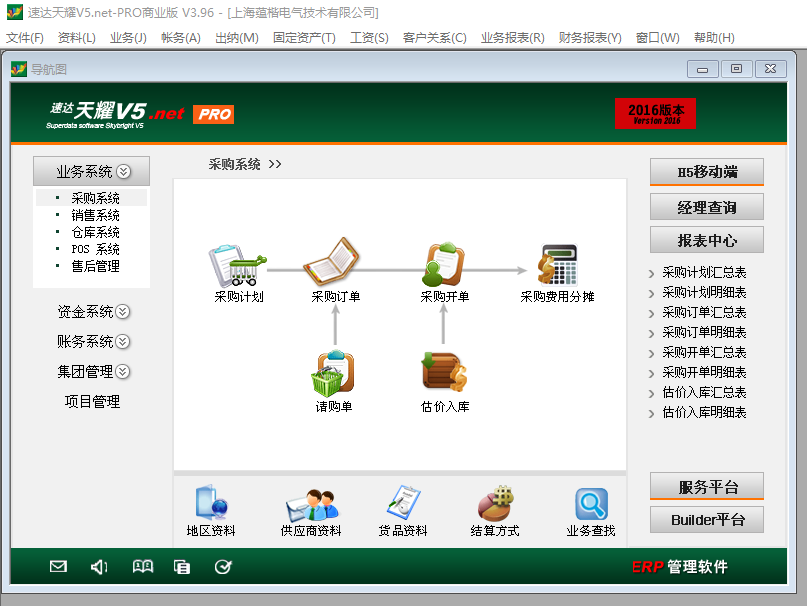Open the 采购开单汇总表 report link

click(x=704, y=352)
